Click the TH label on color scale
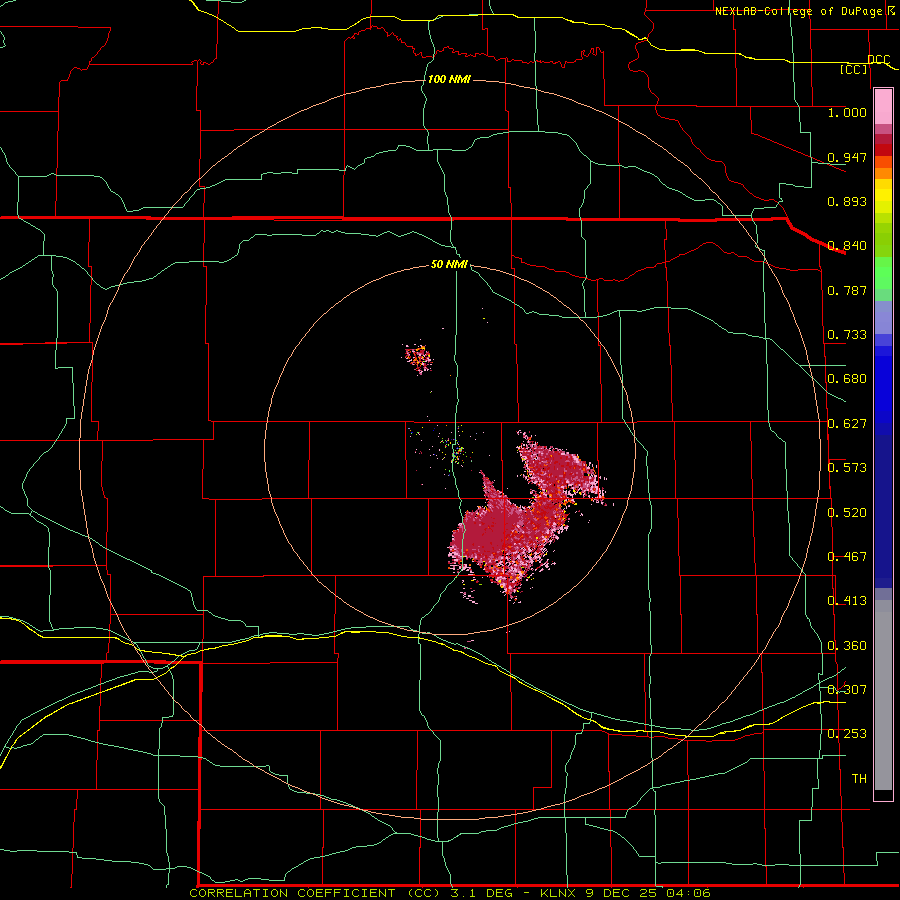This screenshot has width=900, height=900. click(x=859, y=779)
